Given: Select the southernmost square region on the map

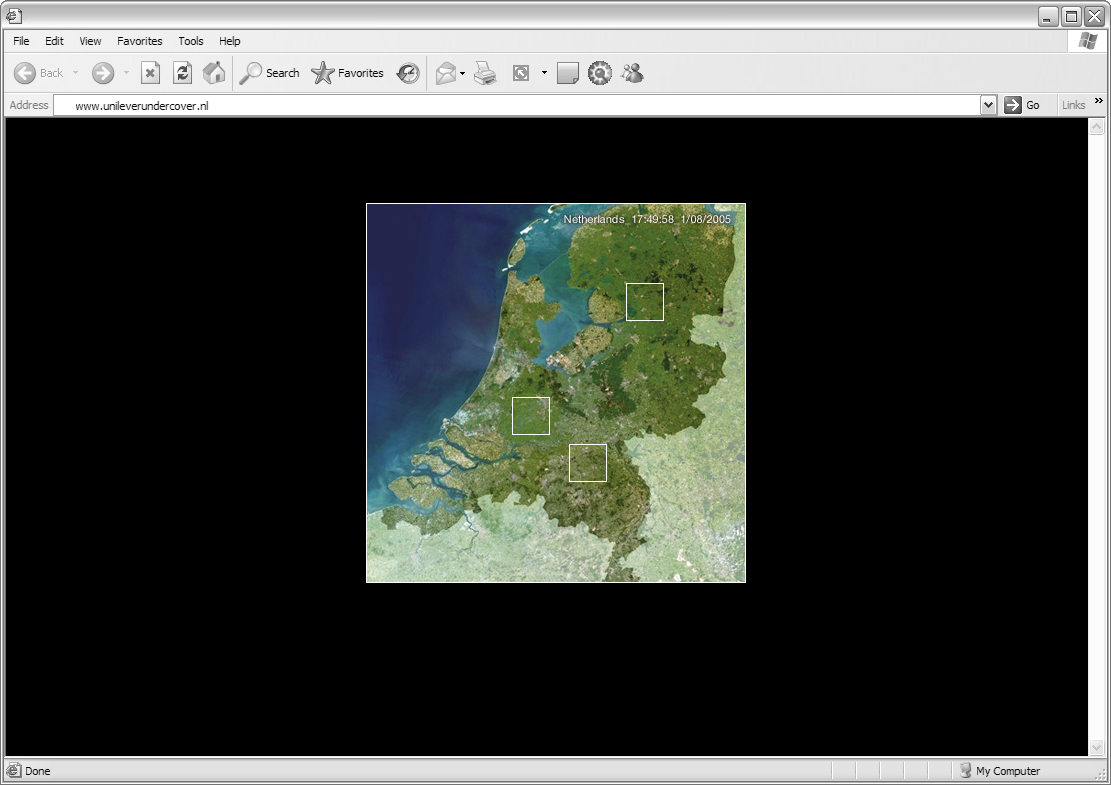Looking at the screenshot, I should coord(588,463).
